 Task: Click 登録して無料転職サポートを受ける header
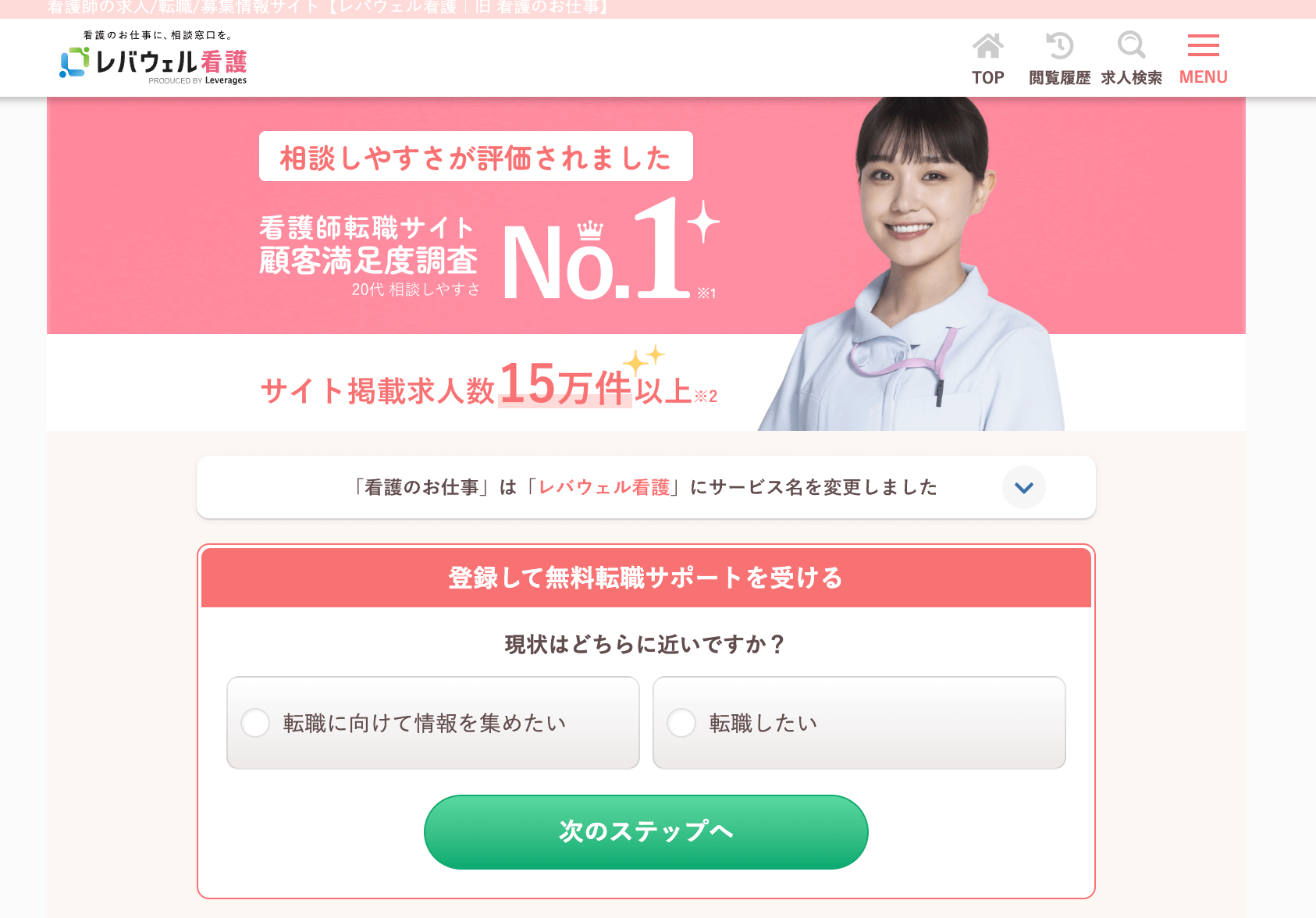click(646, 578)
